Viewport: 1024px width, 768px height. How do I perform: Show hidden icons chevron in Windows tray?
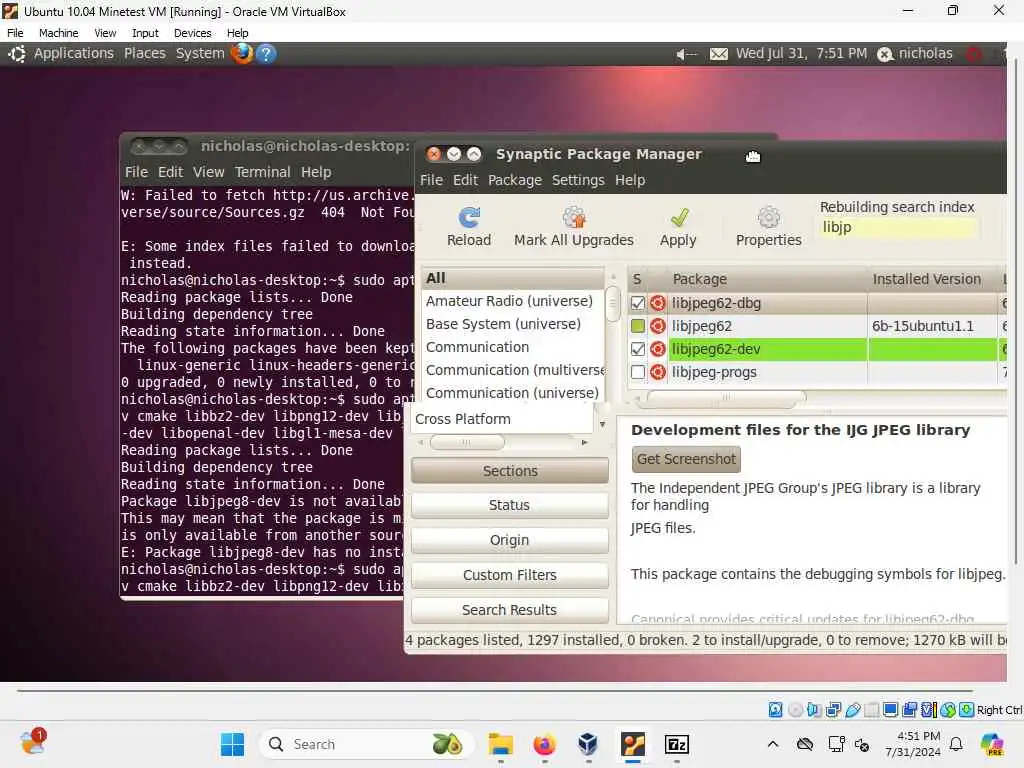point(773,744)
